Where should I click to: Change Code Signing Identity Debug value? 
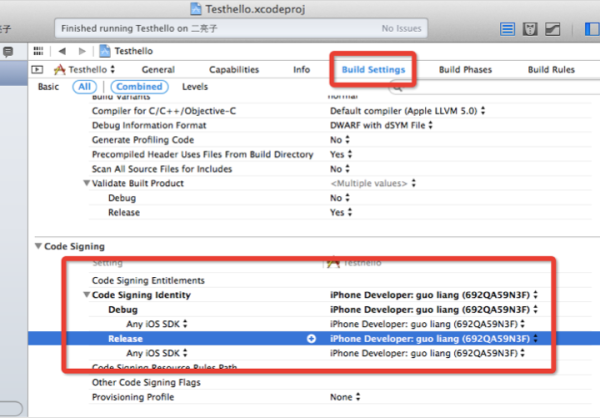[434, 310]
